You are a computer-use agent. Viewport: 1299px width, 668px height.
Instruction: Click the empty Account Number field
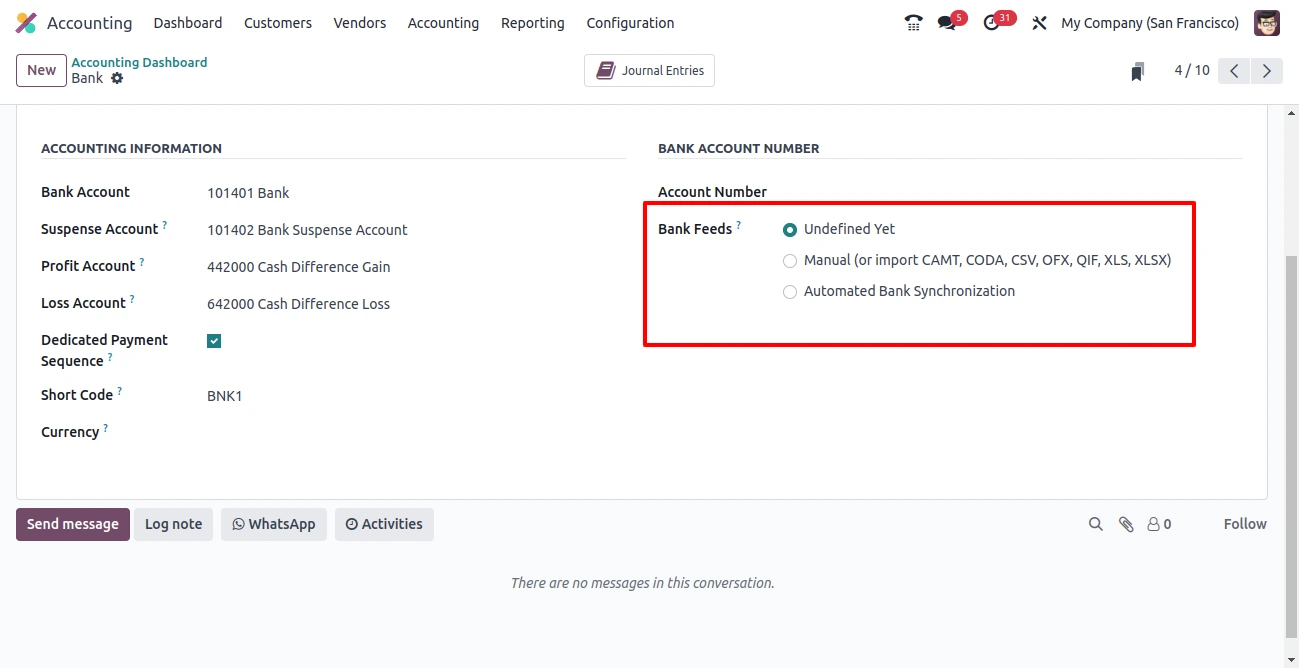pyautogui.click(x=1012, y=192)
